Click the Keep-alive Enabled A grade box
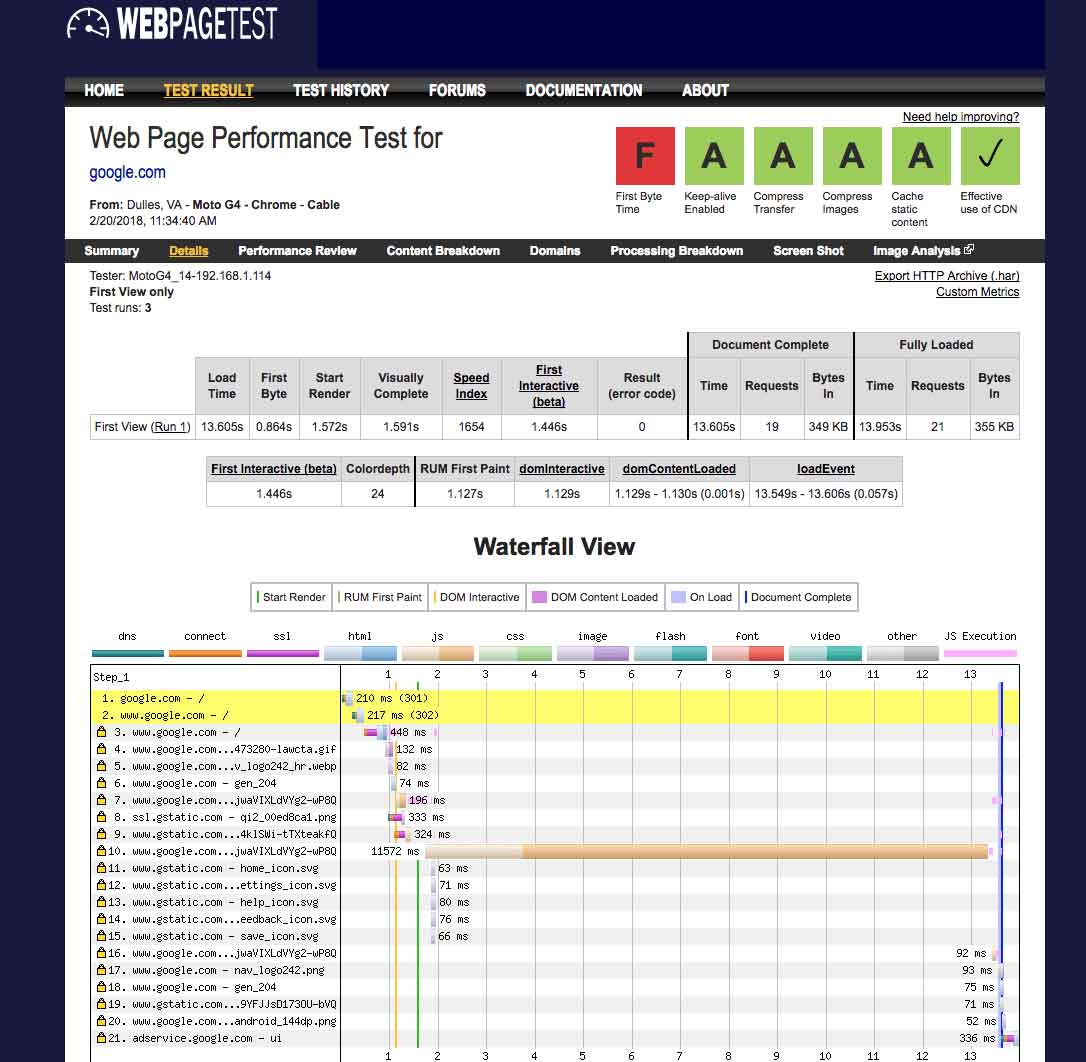The height and width of the screenshot is (1062, 1086). (x=713, y=156)
